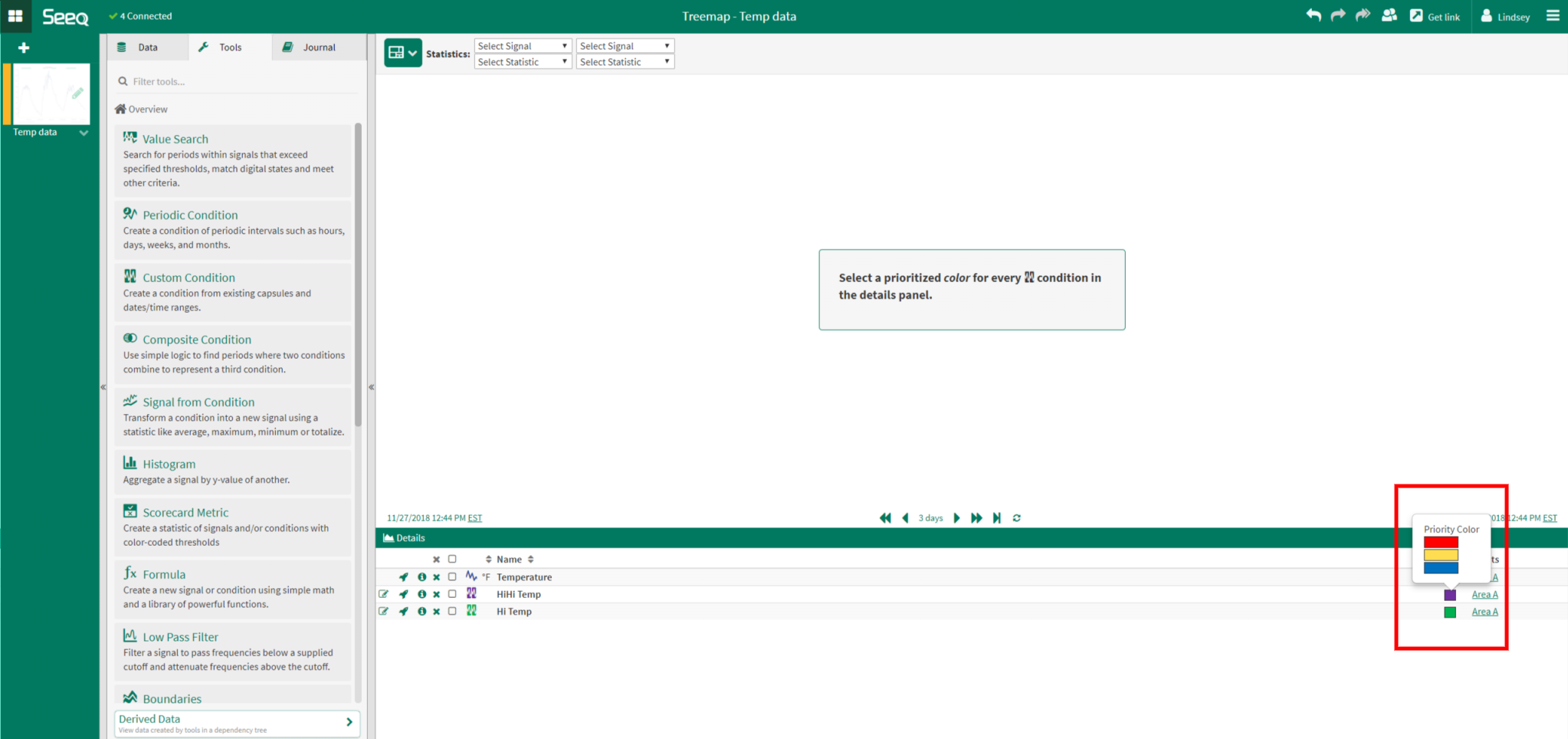Image resolution: width=1568 pixels, height=739 pixels.
Task: Open the hamburger menu at top right
Action: 1553,15
